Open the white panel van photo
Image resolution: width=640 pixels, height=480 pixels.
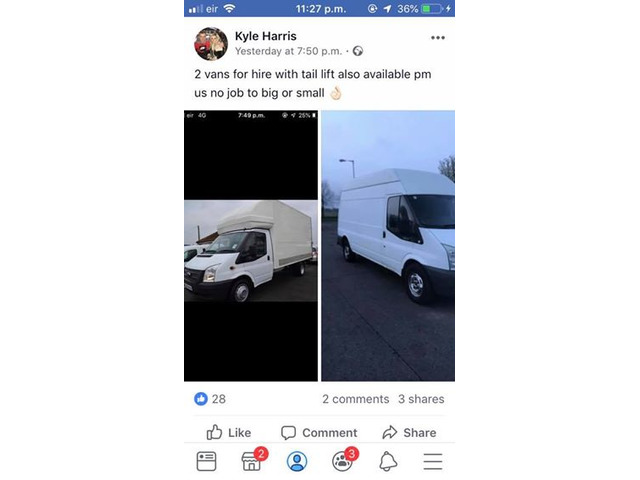point(388,246)
